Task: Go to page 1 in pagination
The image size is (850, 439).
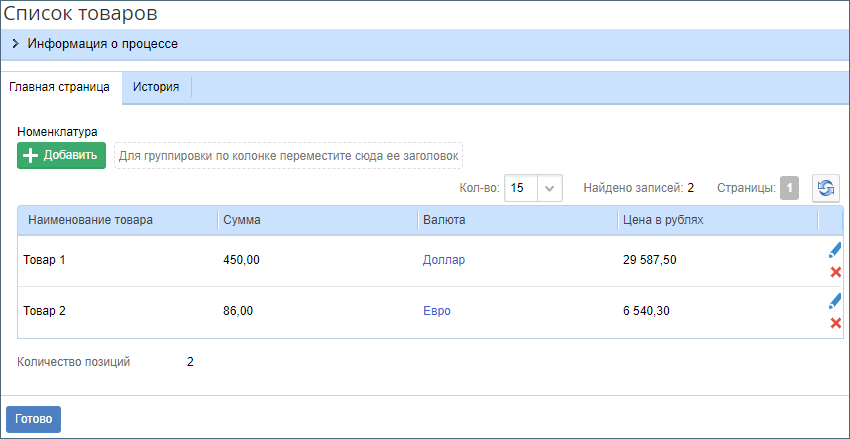Action: pyautogui.click(x=789, y=188)
